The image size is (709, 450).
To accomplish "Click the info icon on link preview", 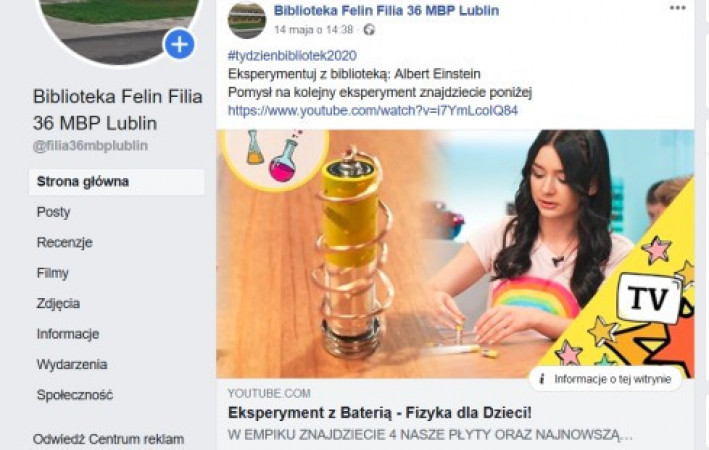I will (x=542, y=379).
